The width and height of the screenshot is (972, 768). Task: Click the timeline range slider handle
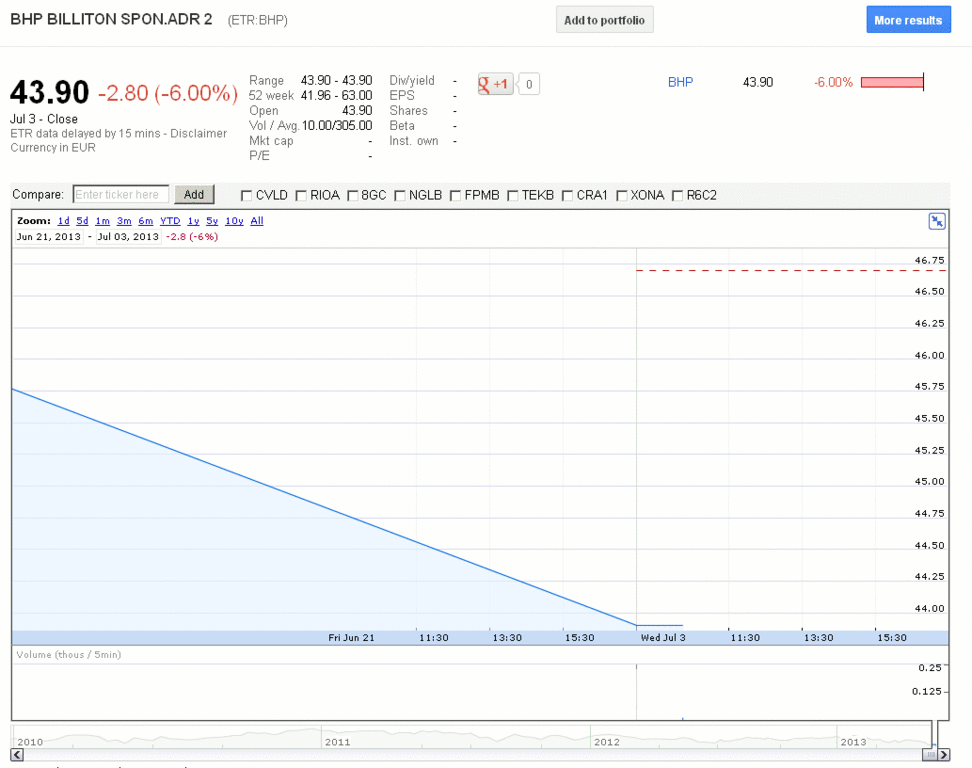pos(929,754)
